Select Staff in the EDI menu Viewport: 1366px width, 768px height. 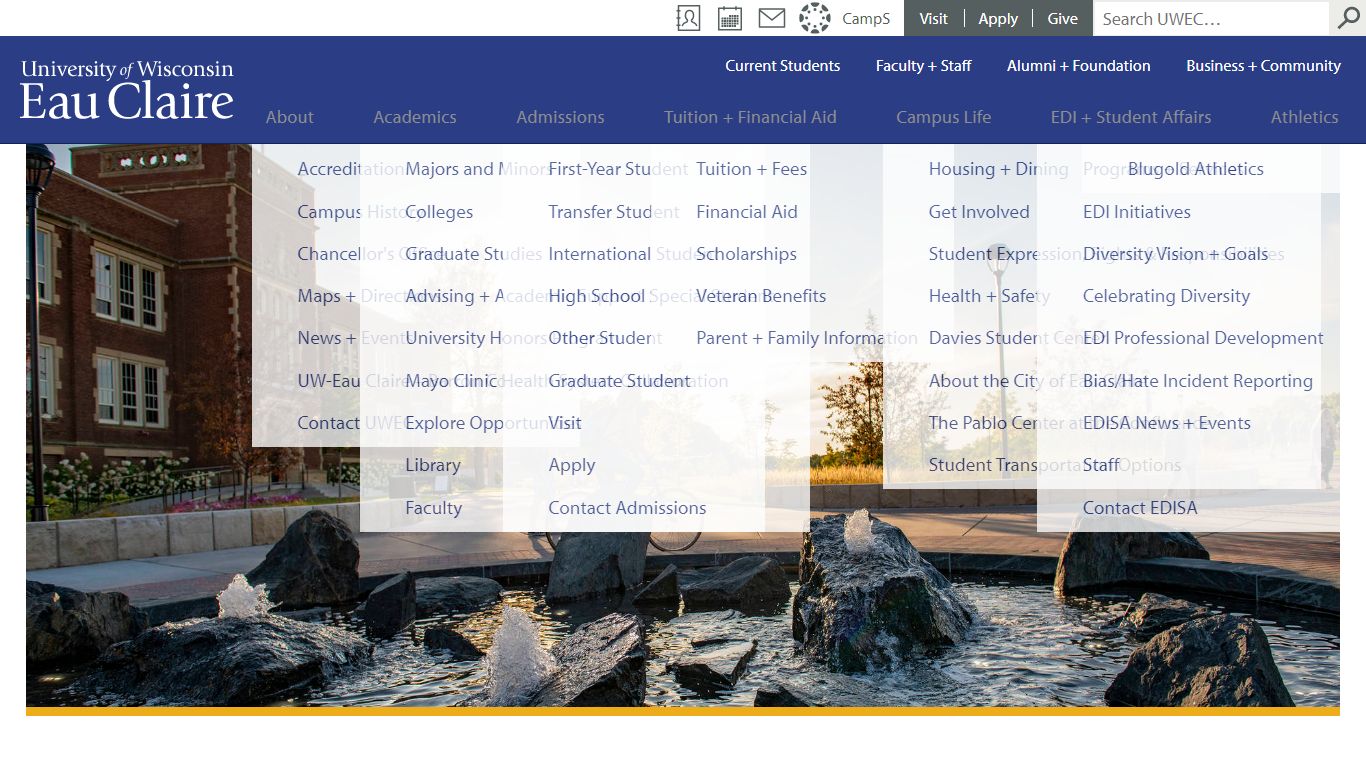pyautogui.click(x=1101, y=465)
